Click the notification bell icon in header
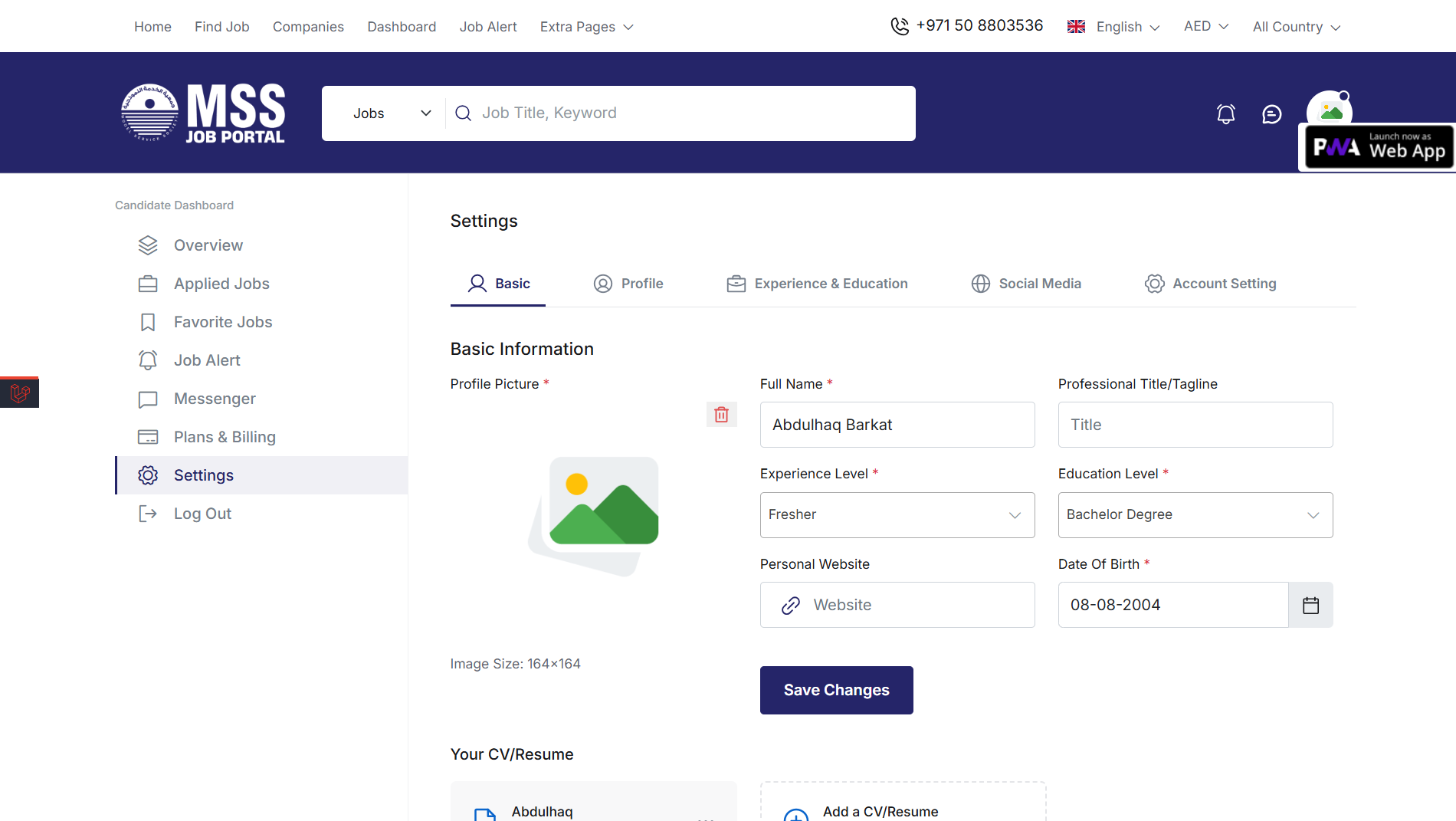 coord(1226,114)
